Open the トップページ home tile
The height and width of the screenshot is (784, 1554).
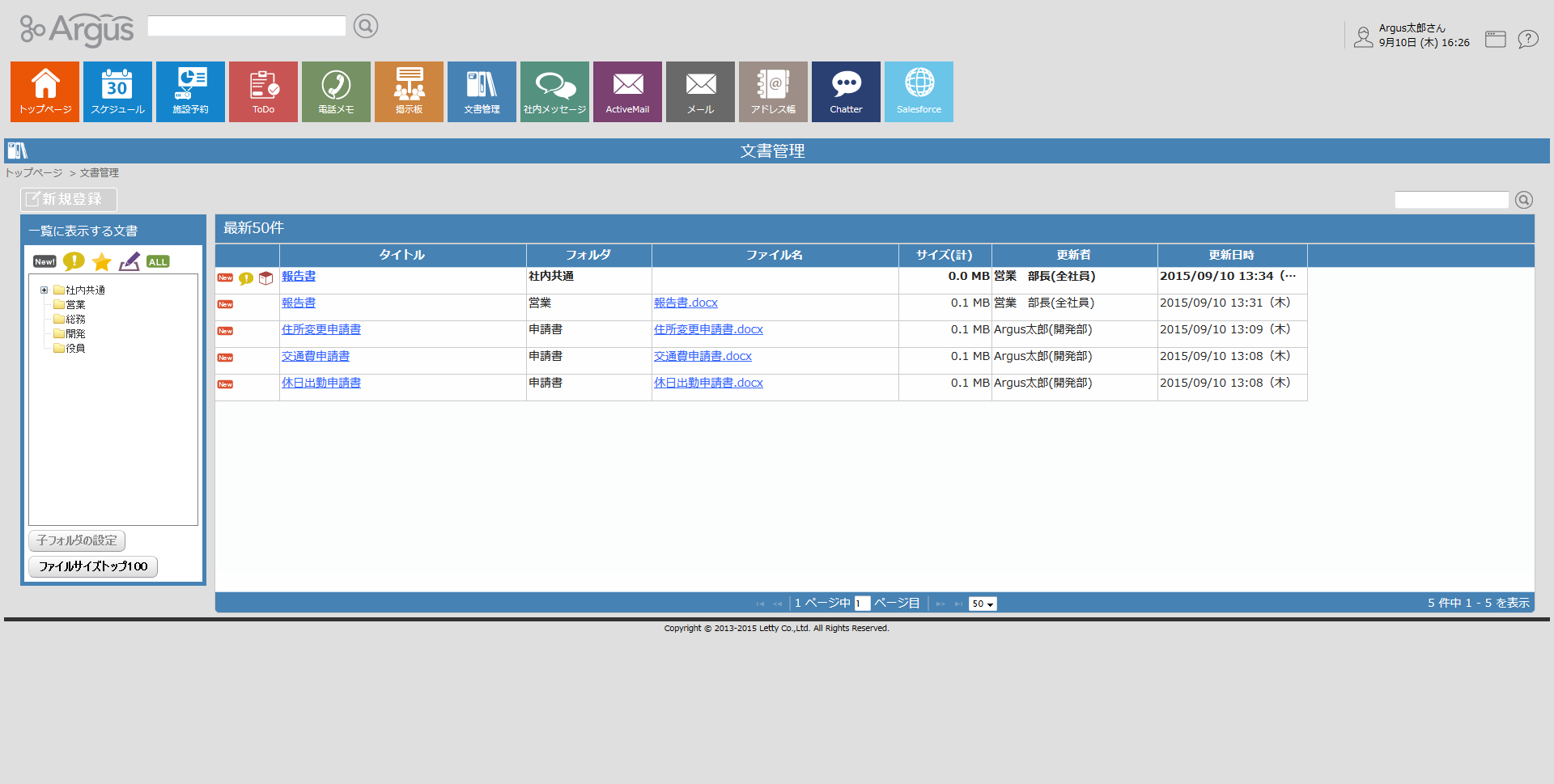[45, 91]
